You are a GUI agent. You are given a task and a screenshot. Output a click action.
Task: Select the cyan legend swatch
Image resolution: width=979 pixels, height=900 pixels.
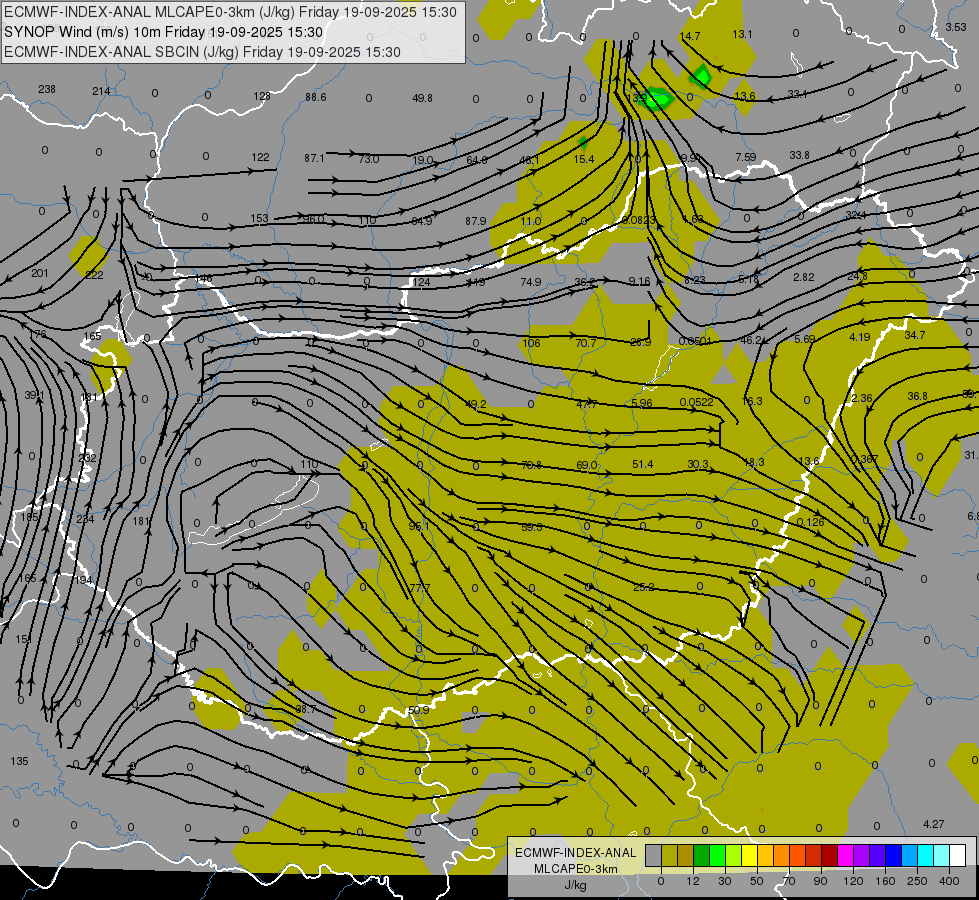(x=926, y=855)
